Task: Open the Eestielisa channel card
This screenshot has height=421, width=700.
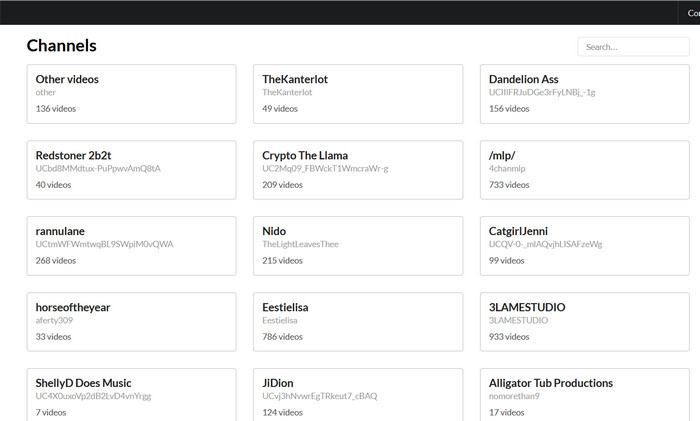Action: click(x=358, y=322)
